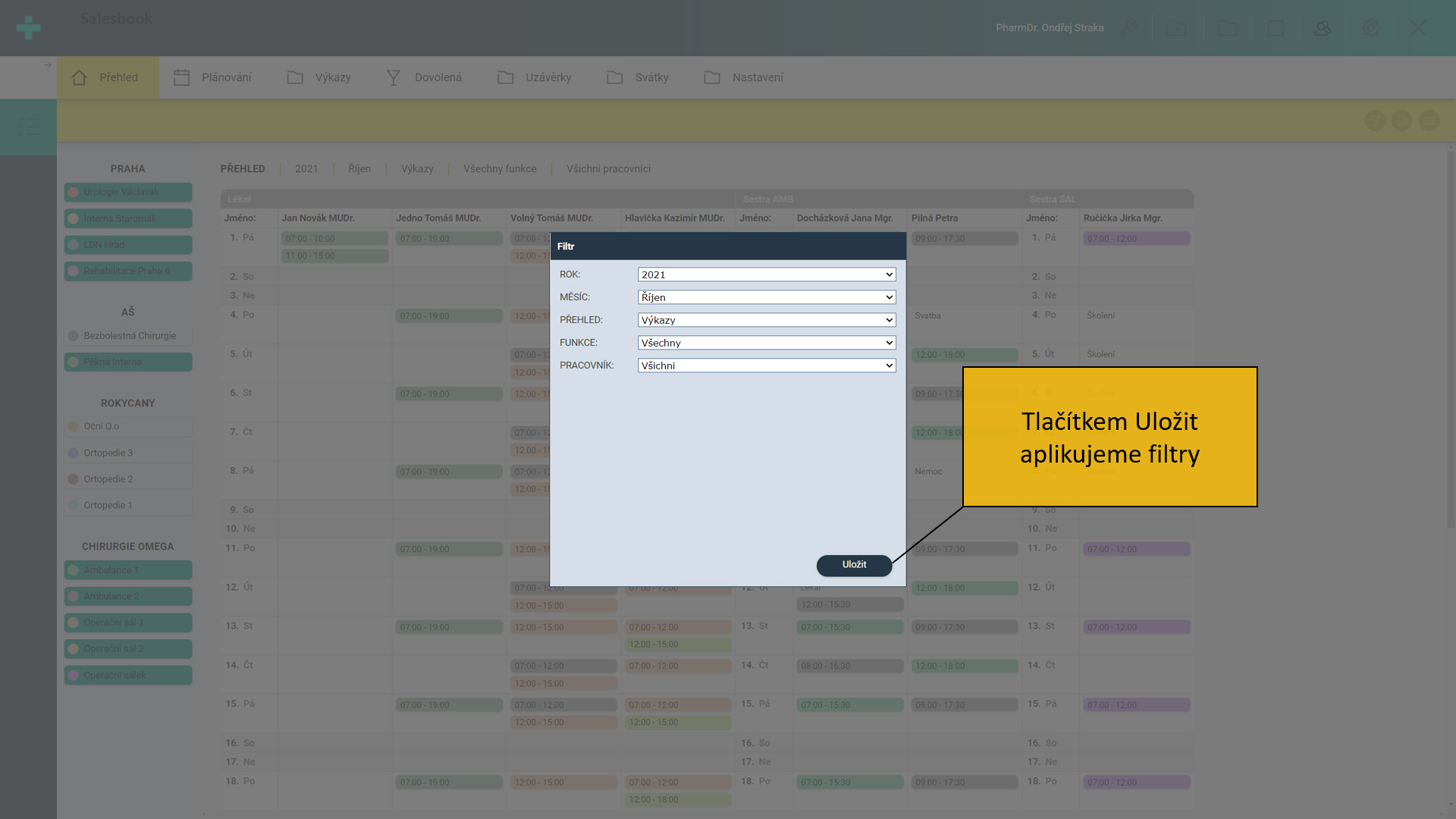Open the round hamburger menu button
The height and width of the screenshot is (819, 1456).
click(1429, 121)
